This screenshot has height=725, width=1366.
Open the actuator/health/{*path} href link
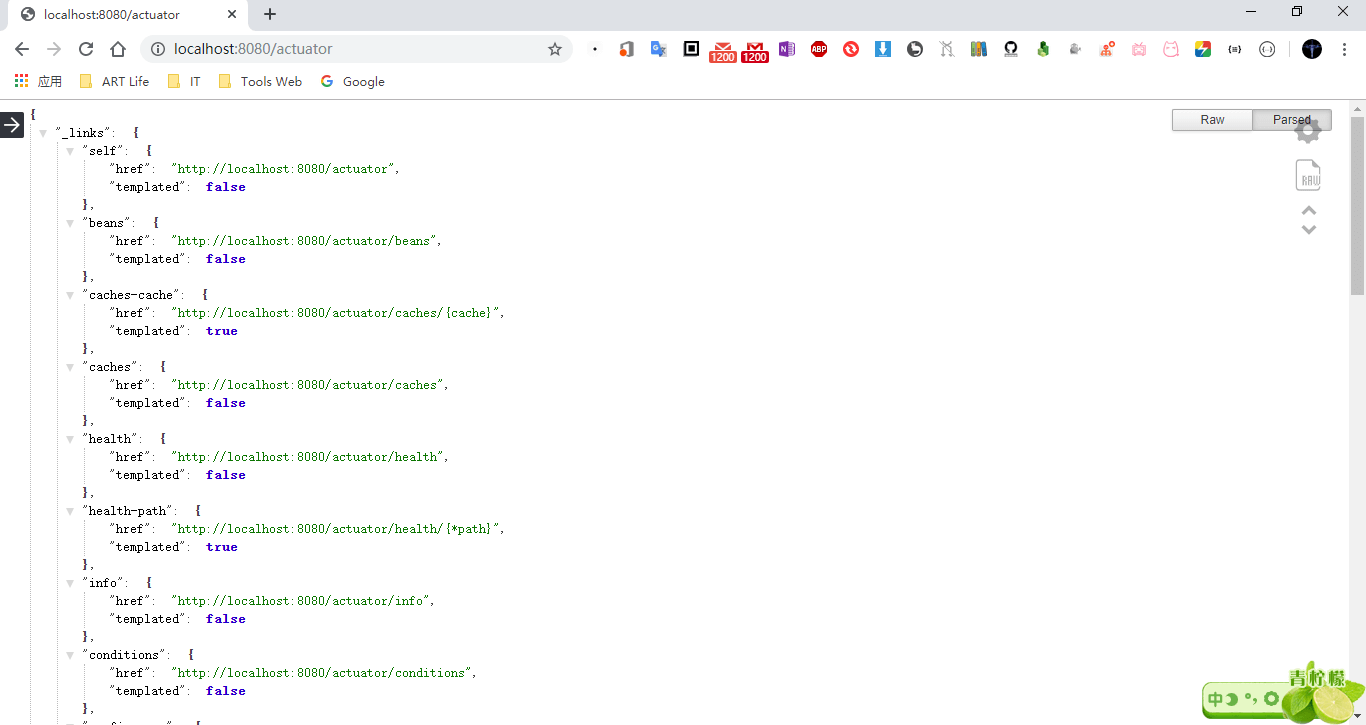coord(335,529)
